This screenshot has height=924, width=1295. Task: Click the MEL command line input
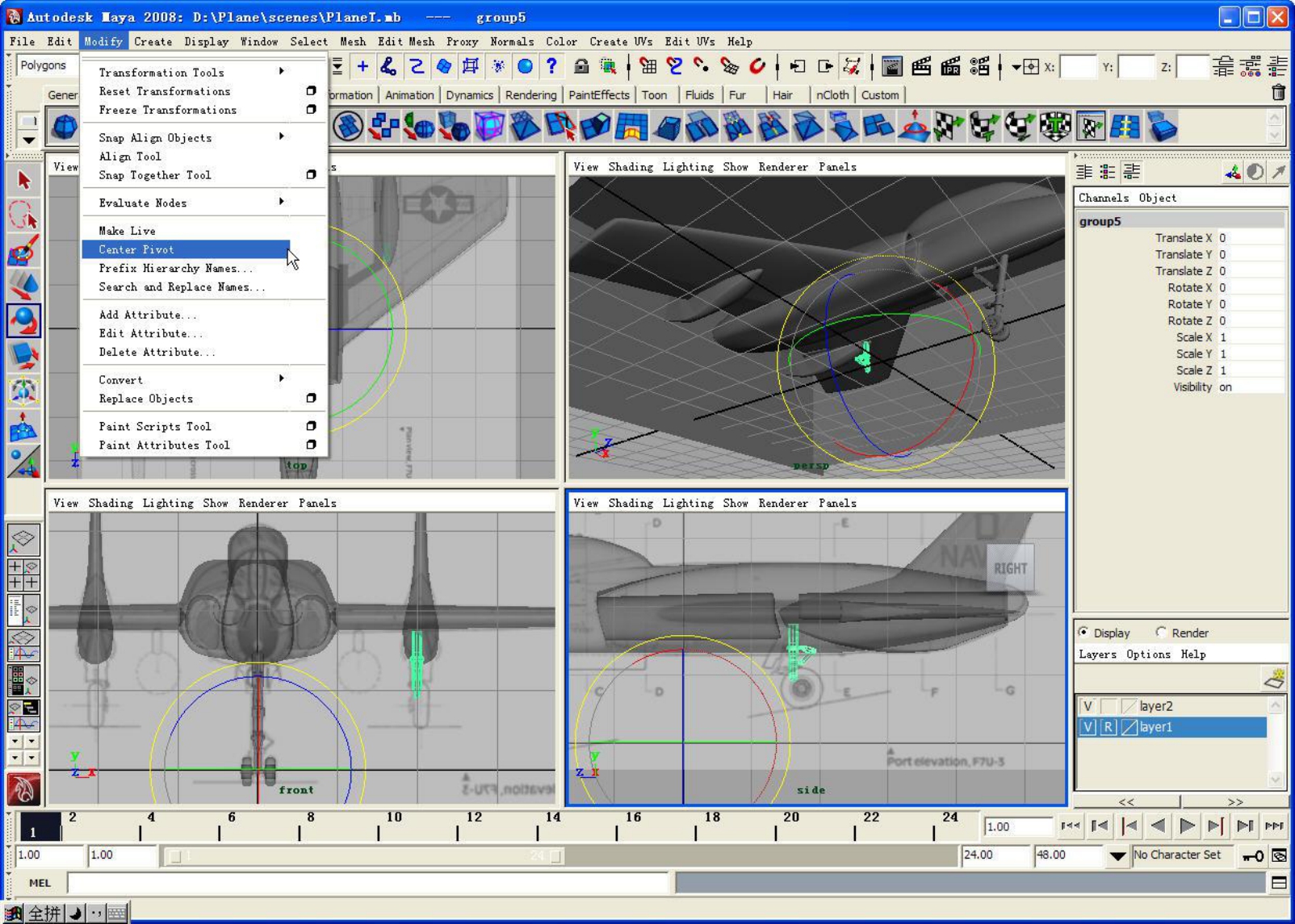coord(368,883)
